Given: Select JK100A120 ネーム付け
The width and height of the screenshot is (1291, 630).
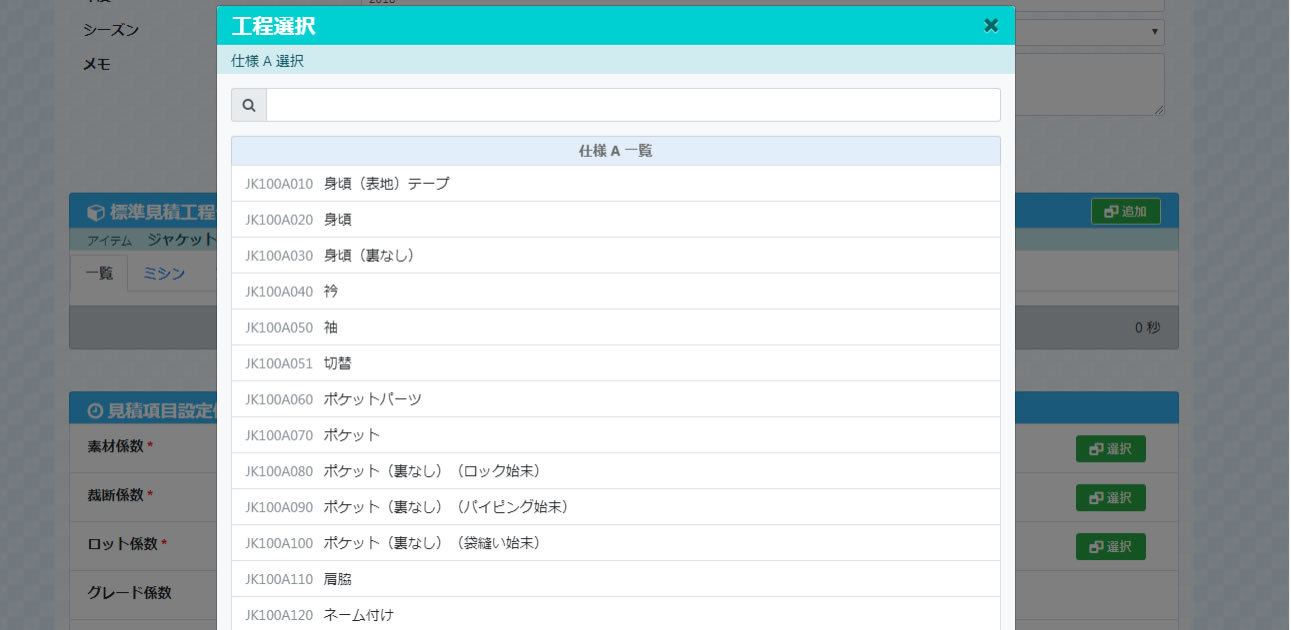Looking at the screenshot, I should pyautogui.click(x=358, y=615).
